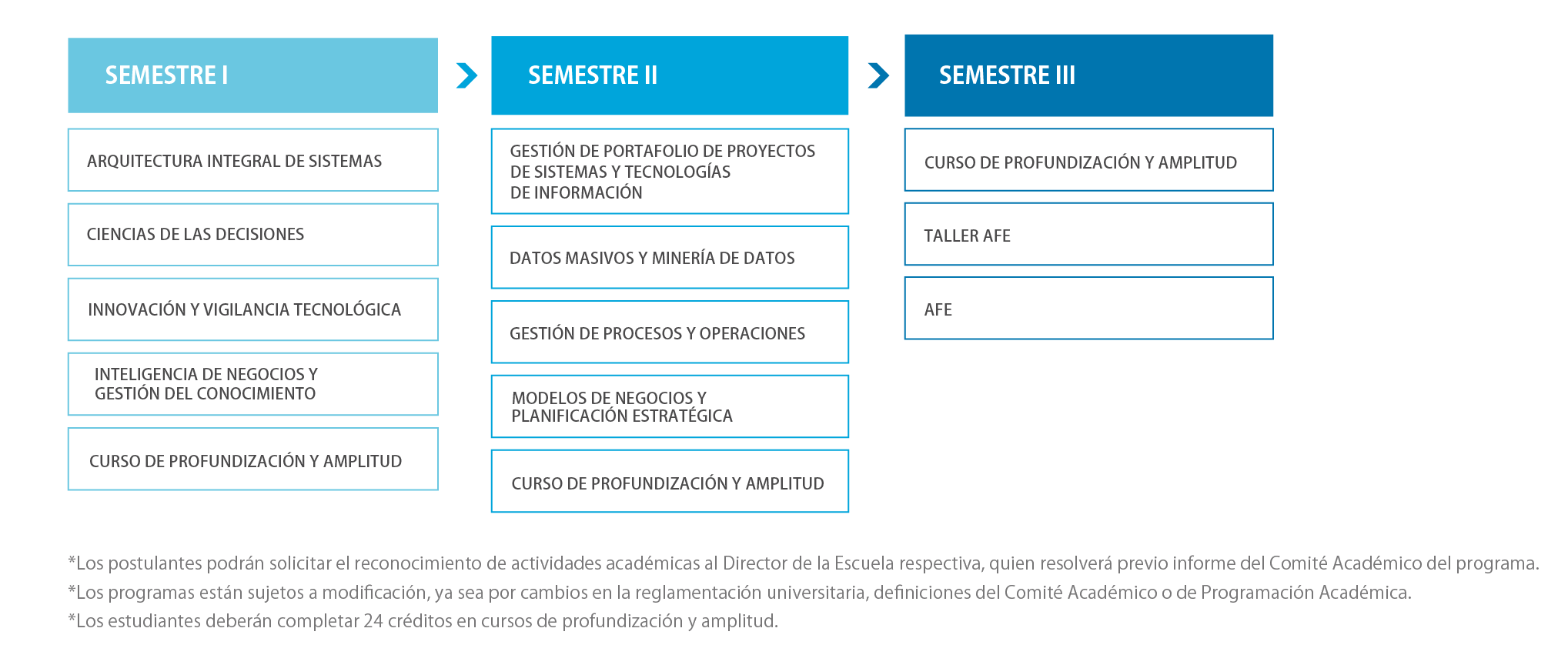Viewport: 1568px width, 665px height.
Task: Click Gestión de Procesos y Operaciones course
Action: tap(669, 332)
